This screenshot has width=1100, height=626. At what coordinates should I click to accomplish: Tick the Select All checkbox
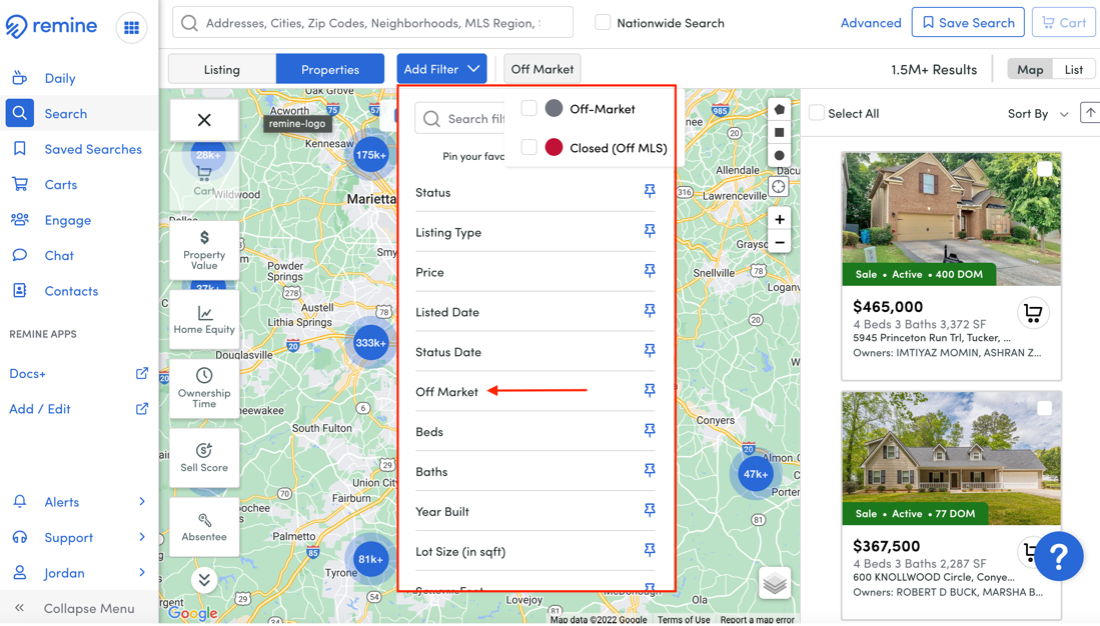pyautogui.click(x=817, y=113)
